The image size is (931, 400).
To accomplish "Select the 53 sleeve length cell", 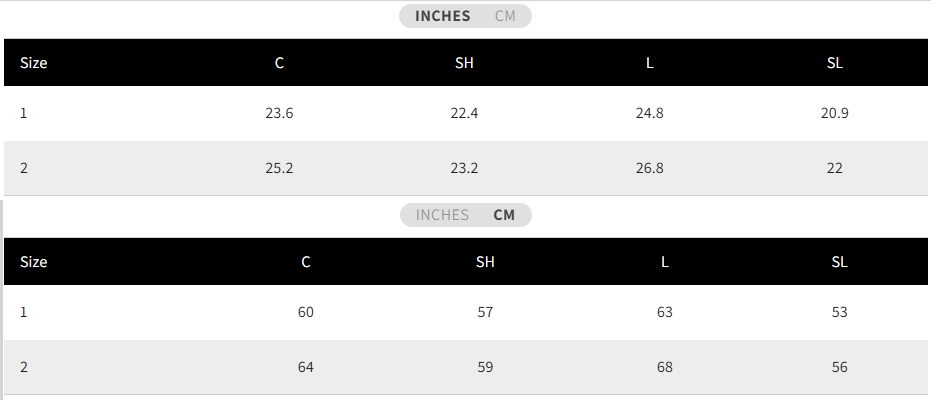I will tap(840, 312).
